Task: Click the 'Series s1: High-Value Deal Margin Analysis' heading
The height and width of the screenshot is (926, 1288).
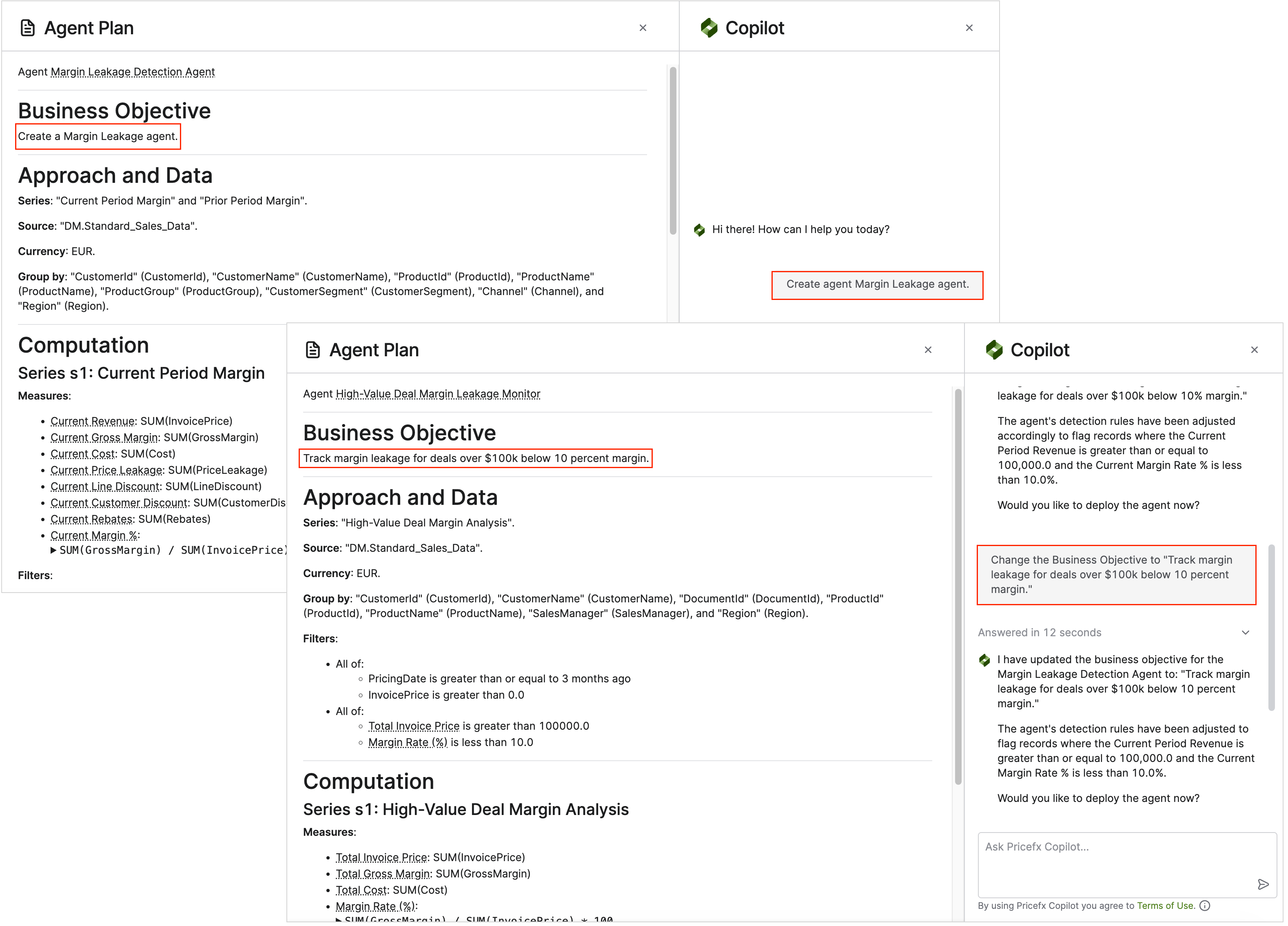Action: point(466,810)
